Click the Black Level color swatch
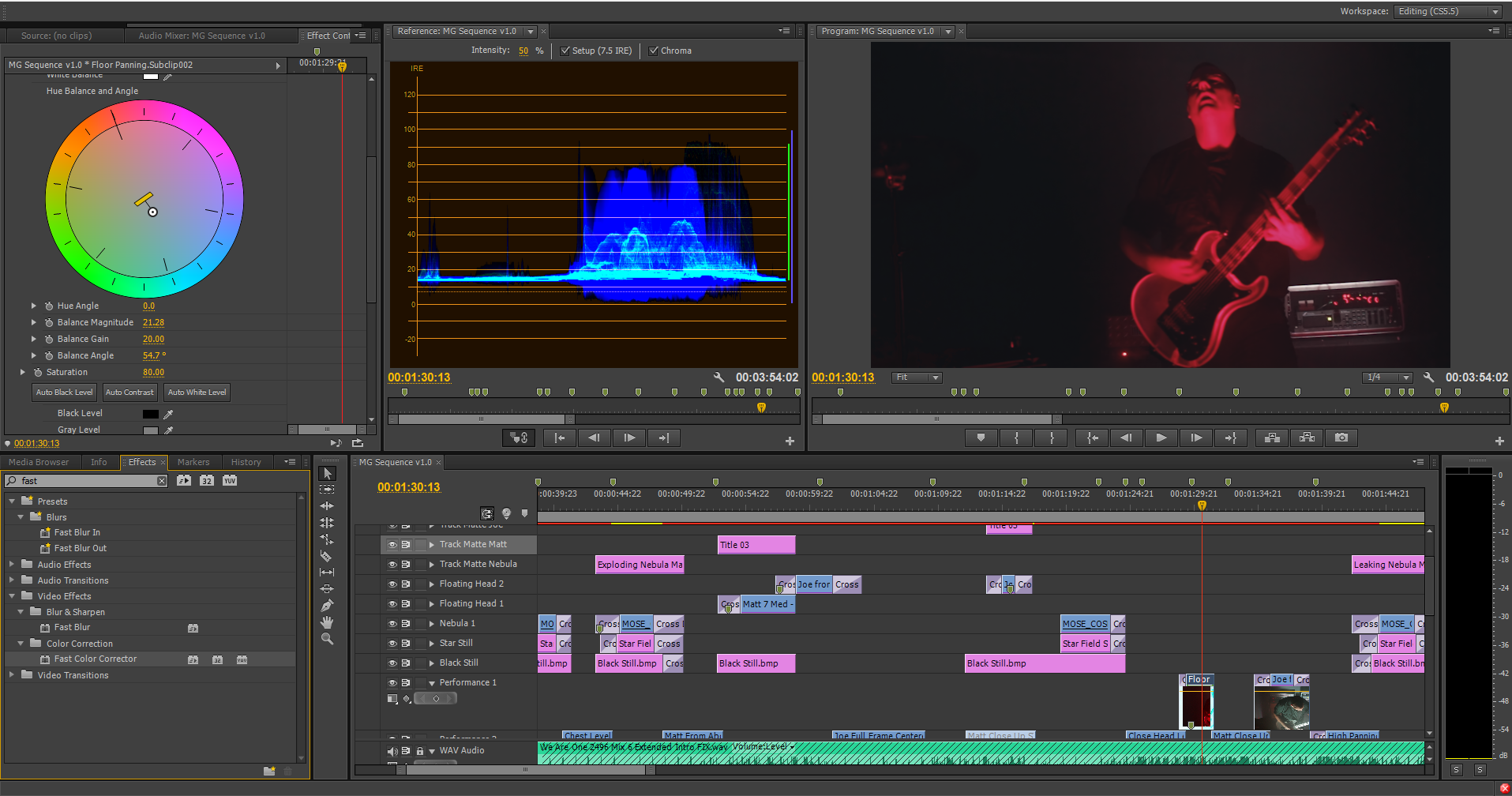Image resolution: width=1512 pixels, height=796 pixels. coord(151,414)
